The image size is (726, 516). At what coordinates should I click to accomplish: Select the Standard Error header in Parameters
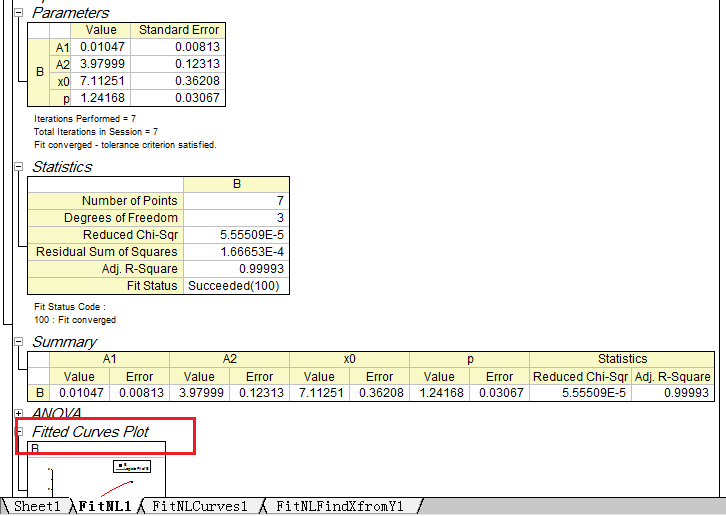pyautogui.click(x=178, y=30)
